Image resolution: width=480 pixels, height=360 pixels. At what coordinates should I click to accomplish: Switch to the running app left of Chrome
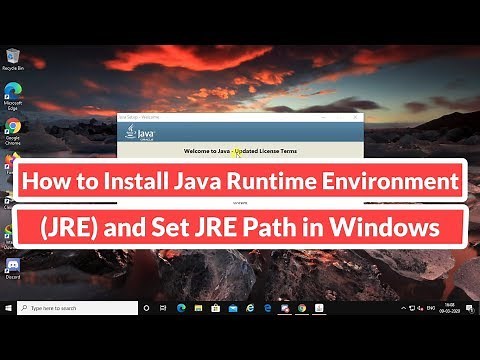click(x=285, y=308)
